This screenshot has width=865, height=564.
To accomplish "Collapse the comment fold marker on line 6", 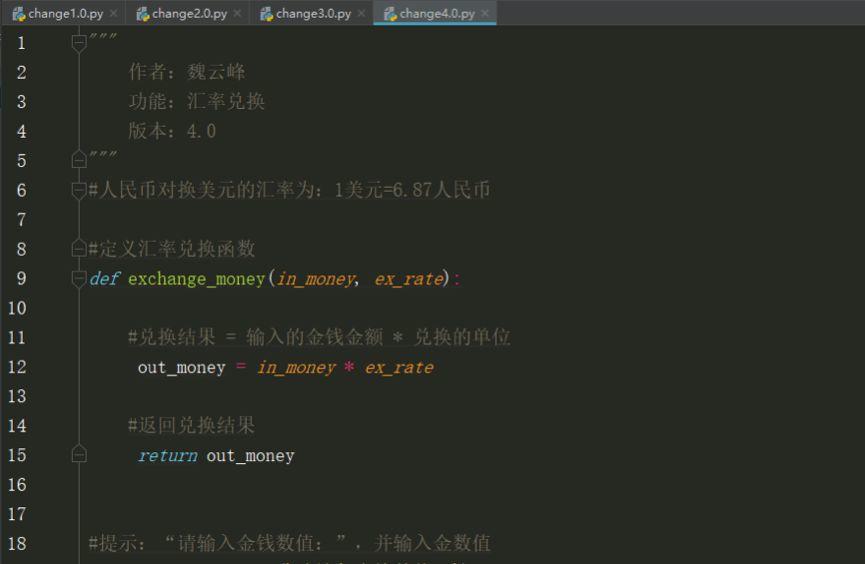I will pos(79,190).
